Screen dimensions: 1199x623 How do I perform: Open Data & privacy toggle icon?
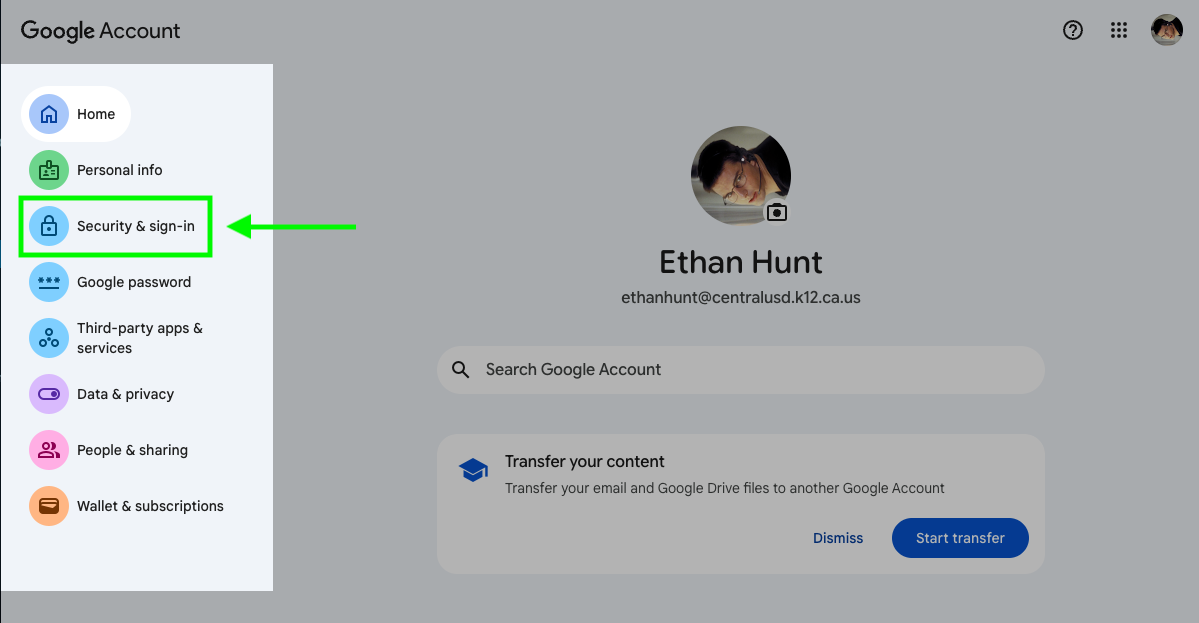click(x=49, y=394)
